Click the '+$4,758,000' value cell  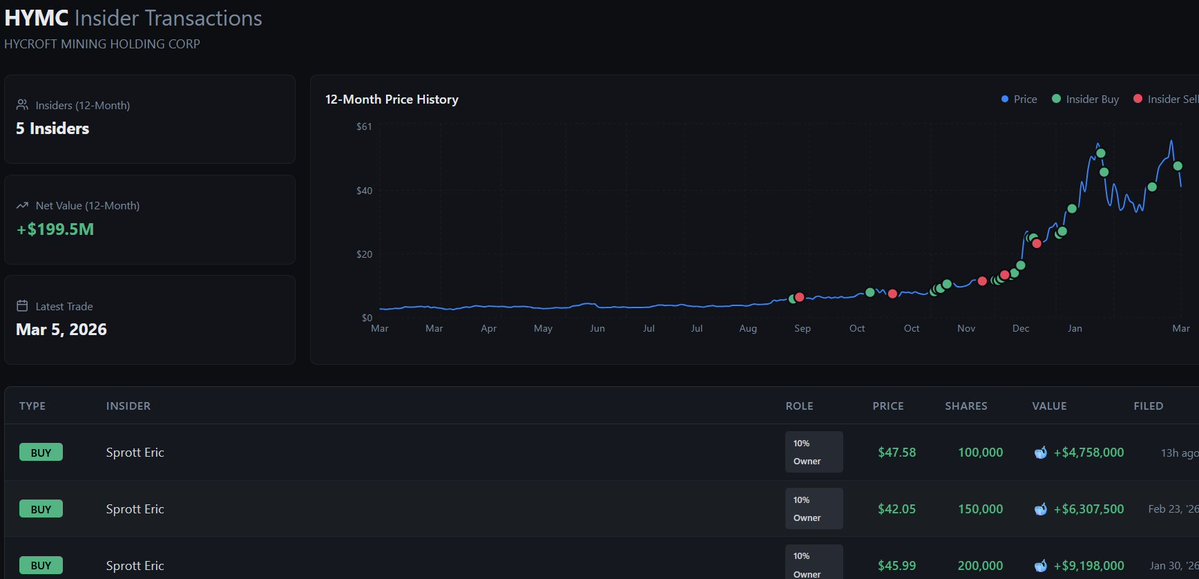(x=1089, y=453)
